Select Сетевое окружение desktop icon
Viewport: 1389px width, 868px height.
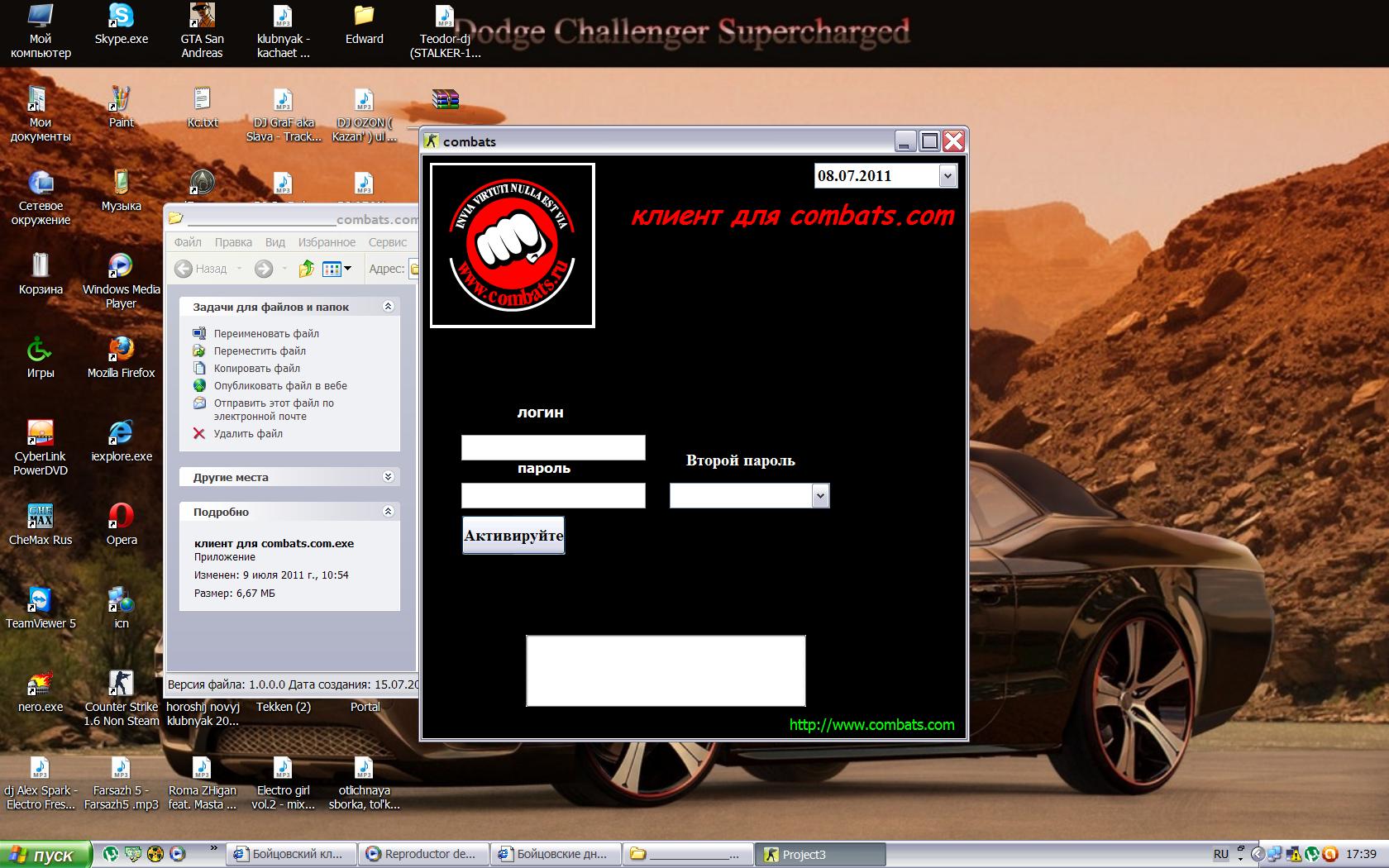pyautogui.click(x=41, y=198)
